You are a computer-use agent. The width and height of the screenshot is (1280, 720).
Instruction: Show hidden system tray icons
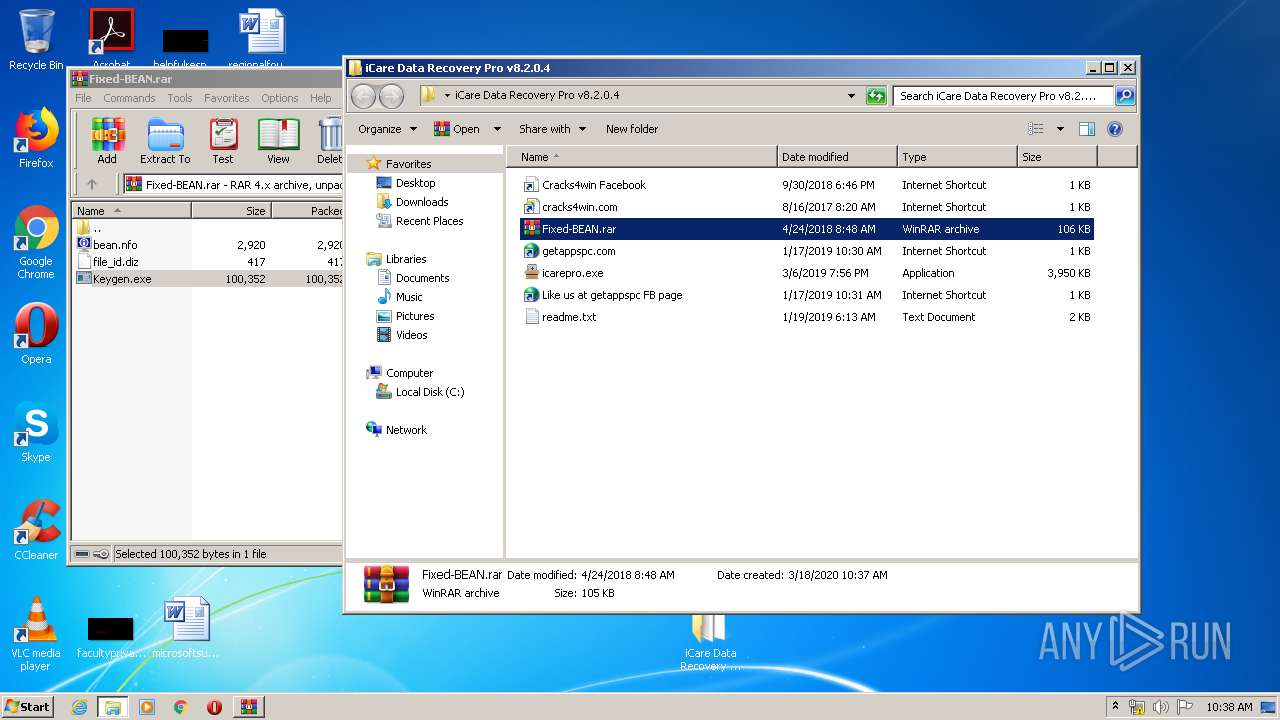[1115, 707]
